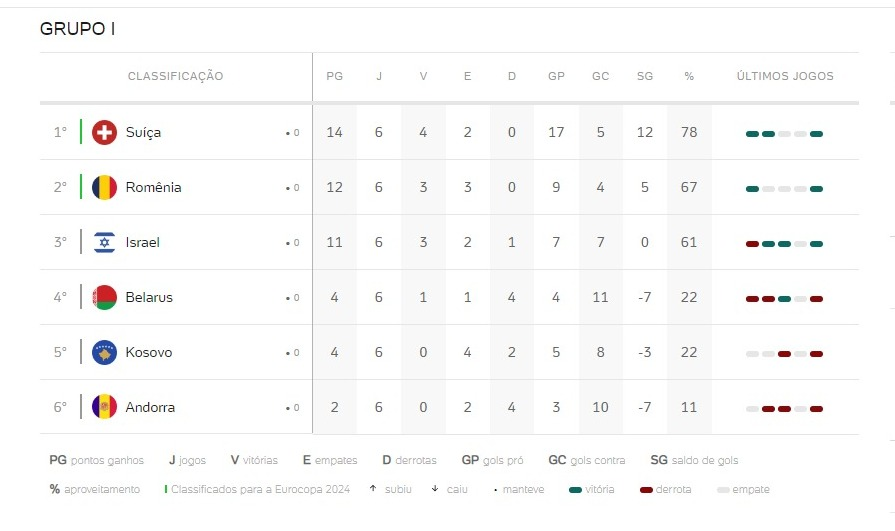Click Israel's last games result indicators
Screen dimensions: 895x531
coord(784,243)
